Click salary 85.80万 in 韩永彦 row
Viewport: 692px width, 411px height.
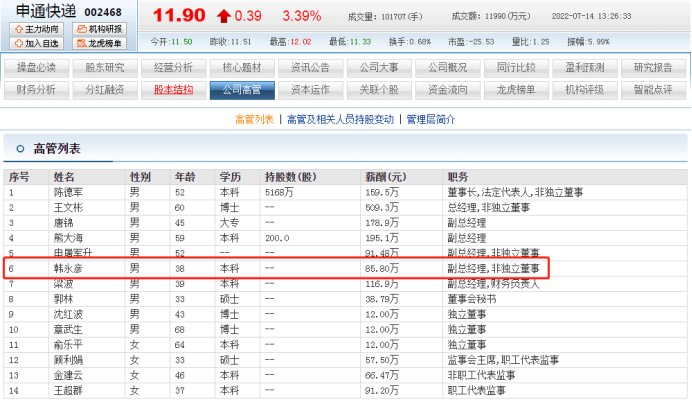[382, 268]
